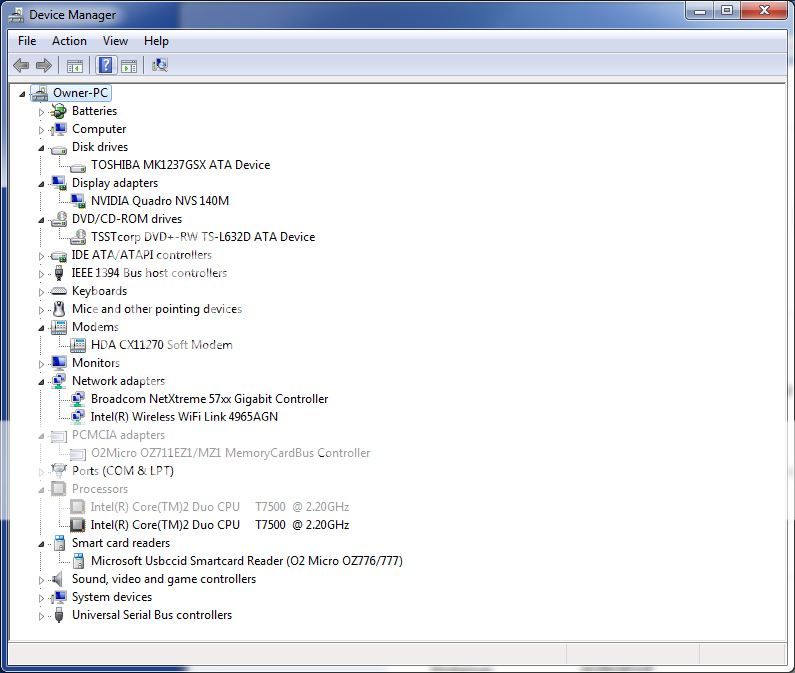
Task: Close the Device Manager window
Action: tap(765, 10)
